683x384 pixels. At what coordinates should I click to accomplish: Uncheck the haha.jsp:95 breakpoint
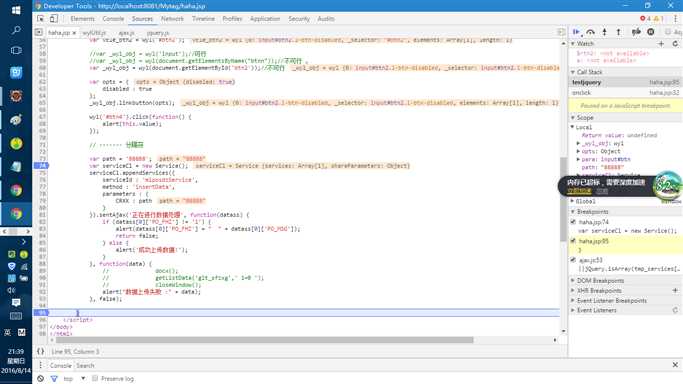tap(573, 241)
